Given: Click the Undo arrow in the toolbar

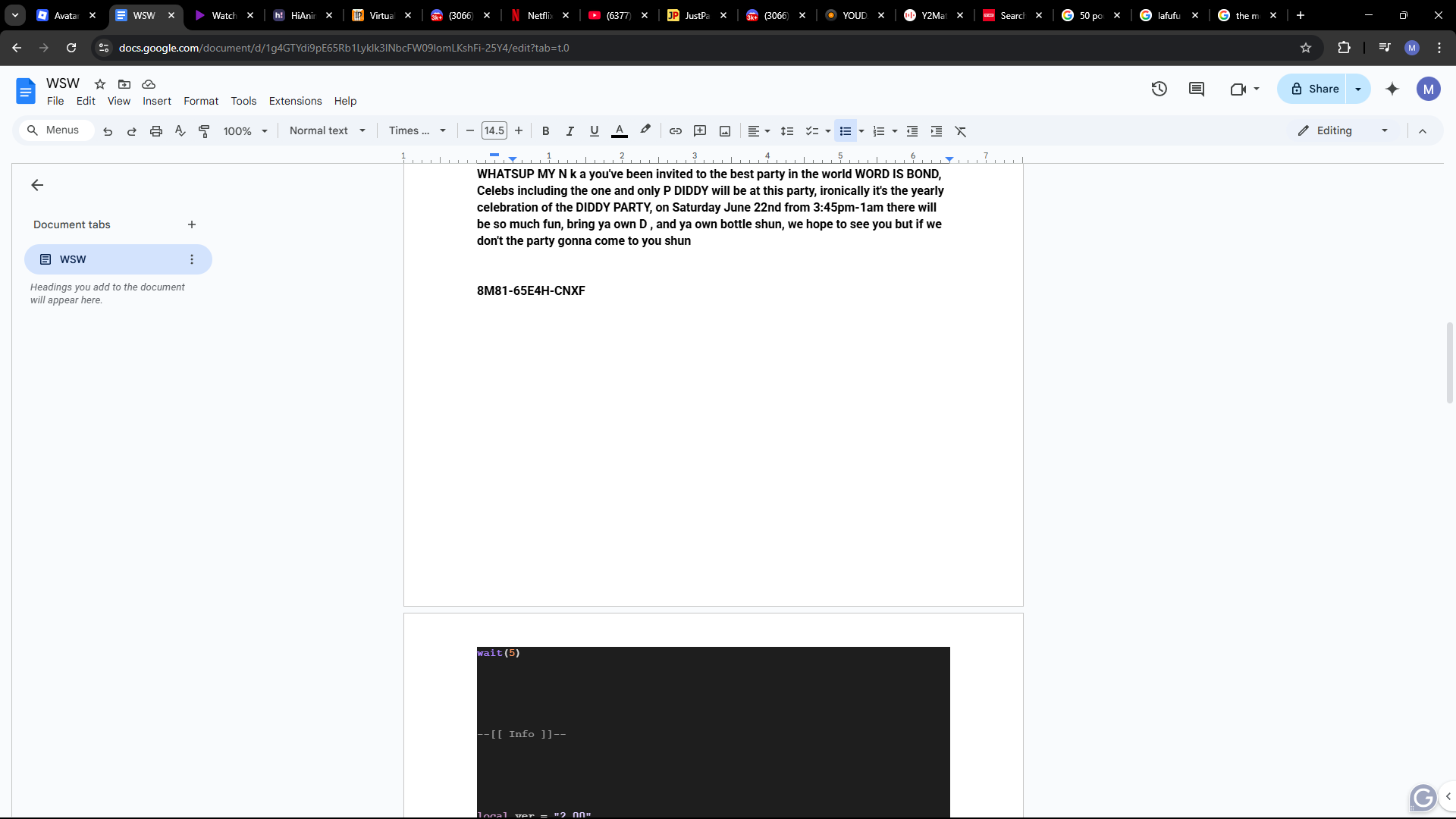Looking at the screenshot, I should 108,131.
